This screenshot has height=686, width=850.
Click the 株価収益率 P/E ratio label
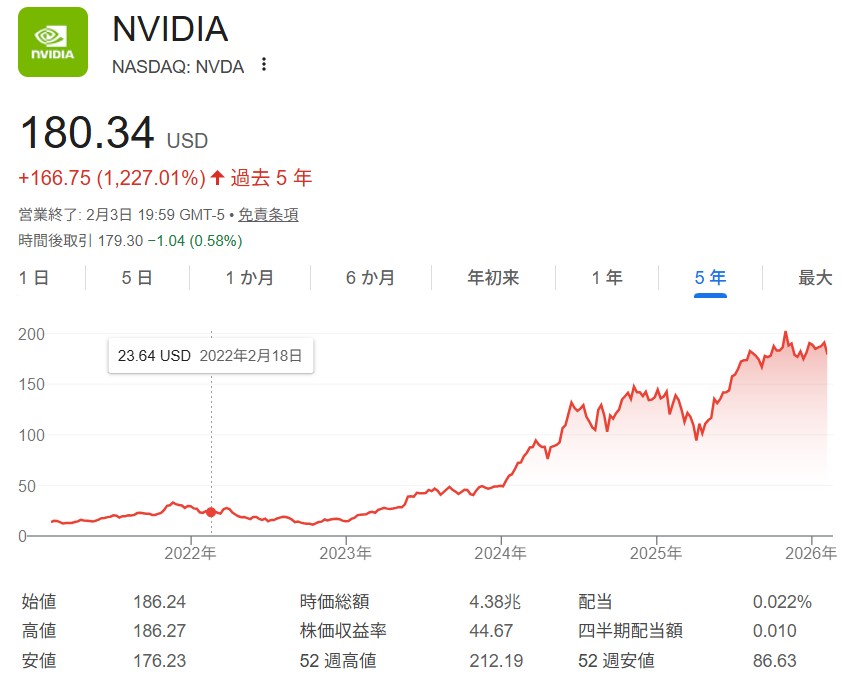341,631
